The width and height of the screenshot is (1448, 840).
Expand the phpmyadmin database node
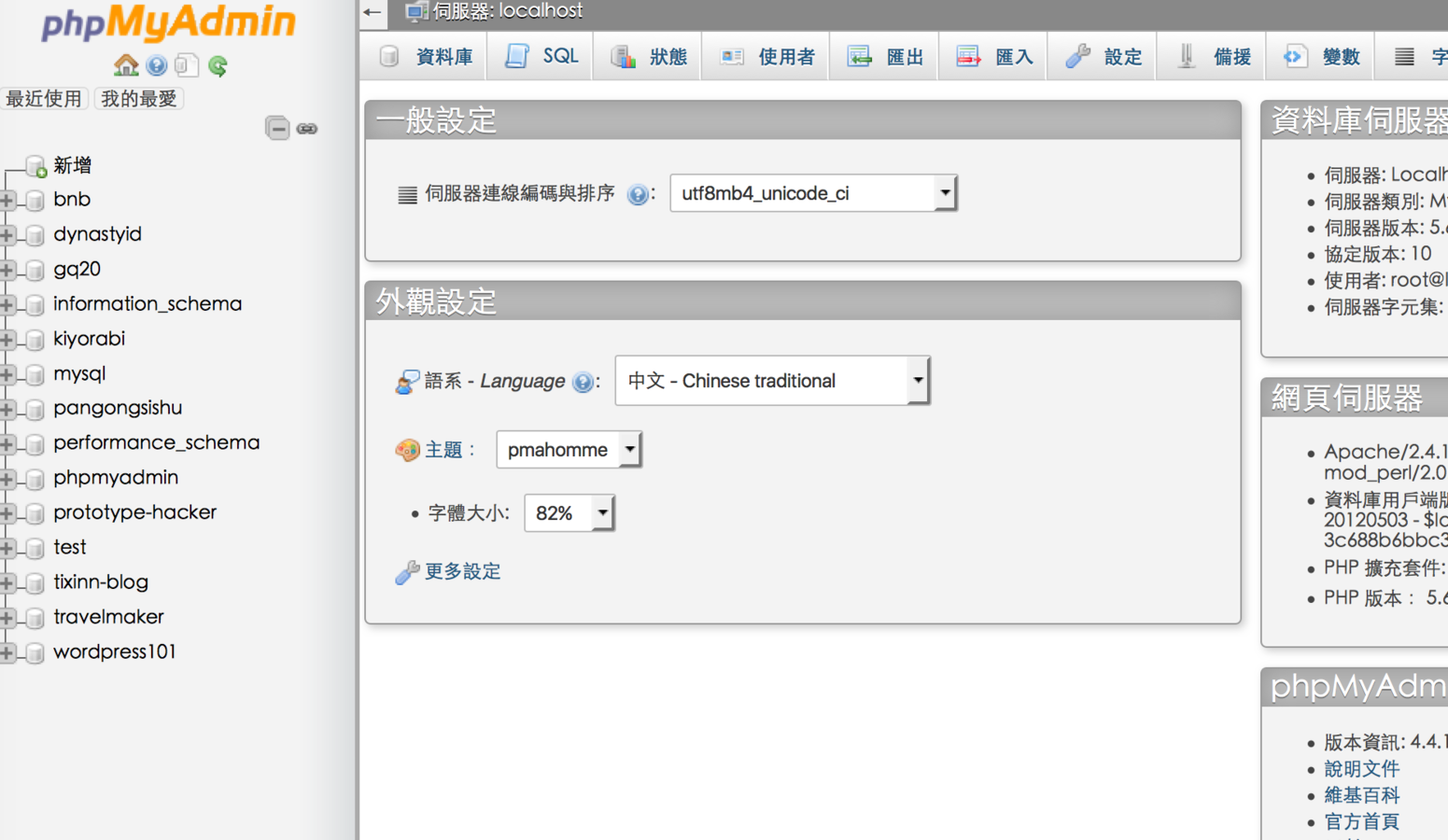[7, 478]
